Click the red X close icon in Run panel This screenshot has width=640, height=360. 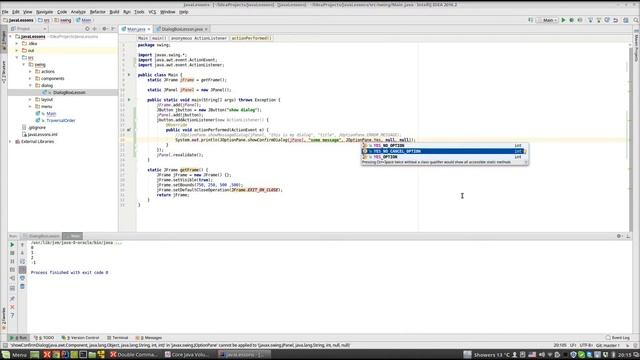[12, 307]
